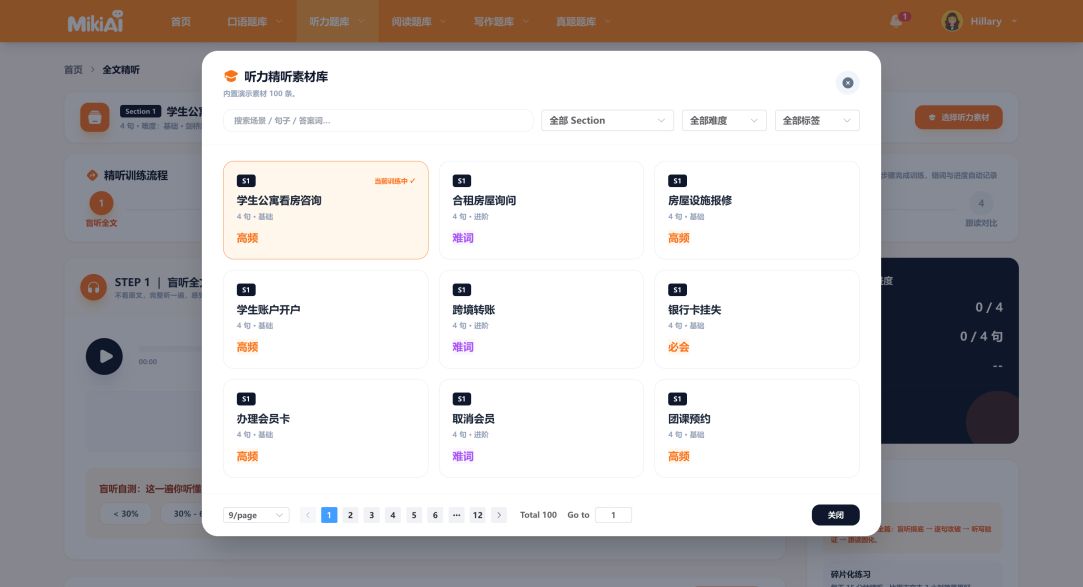Click the MikiAI logo
This screenshot has height=587, width=1083.
tap(95, 21)
